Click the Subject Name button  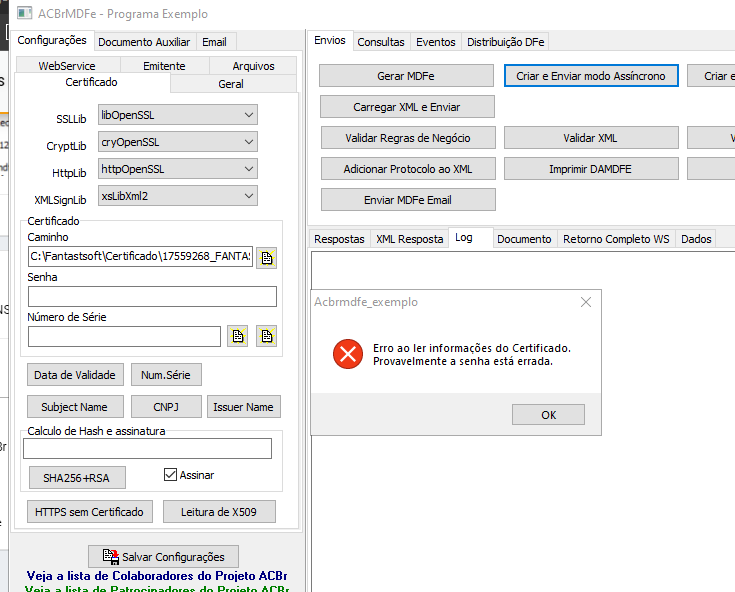(x=75, y=407)
